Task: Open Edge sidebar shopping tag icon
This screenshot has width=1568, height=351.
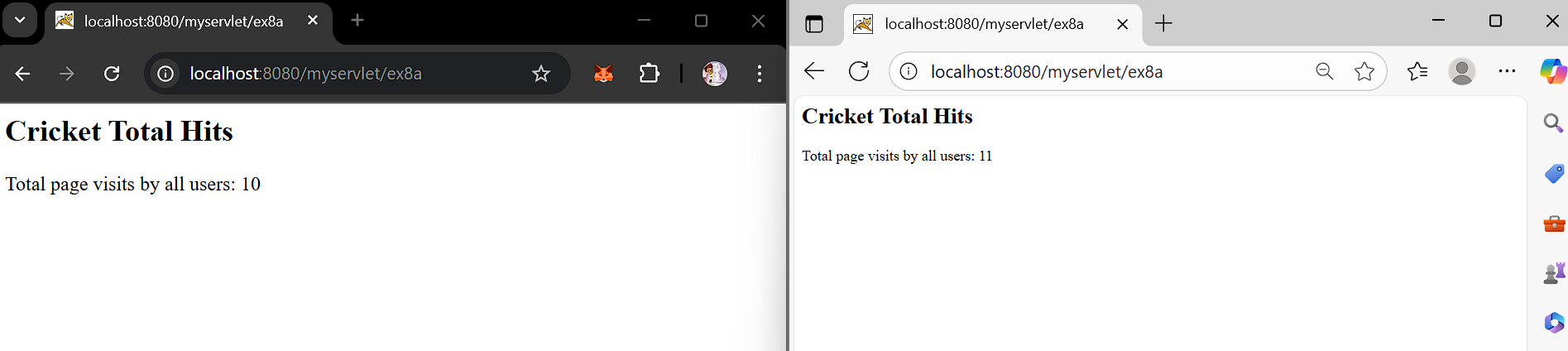Action: click(1553, 174)
